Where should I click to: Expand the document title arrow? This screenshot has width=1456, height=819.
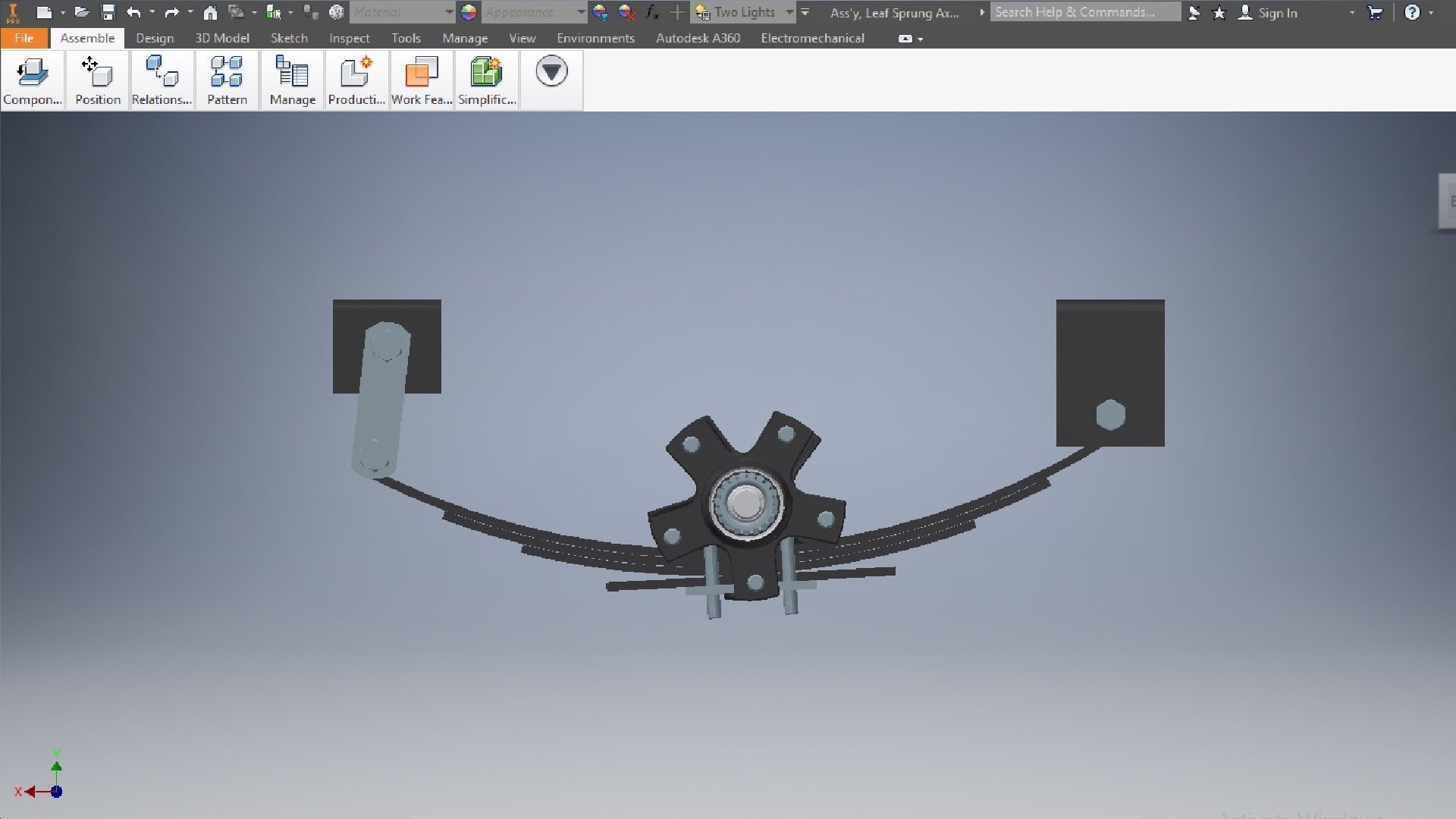[982, 12]
